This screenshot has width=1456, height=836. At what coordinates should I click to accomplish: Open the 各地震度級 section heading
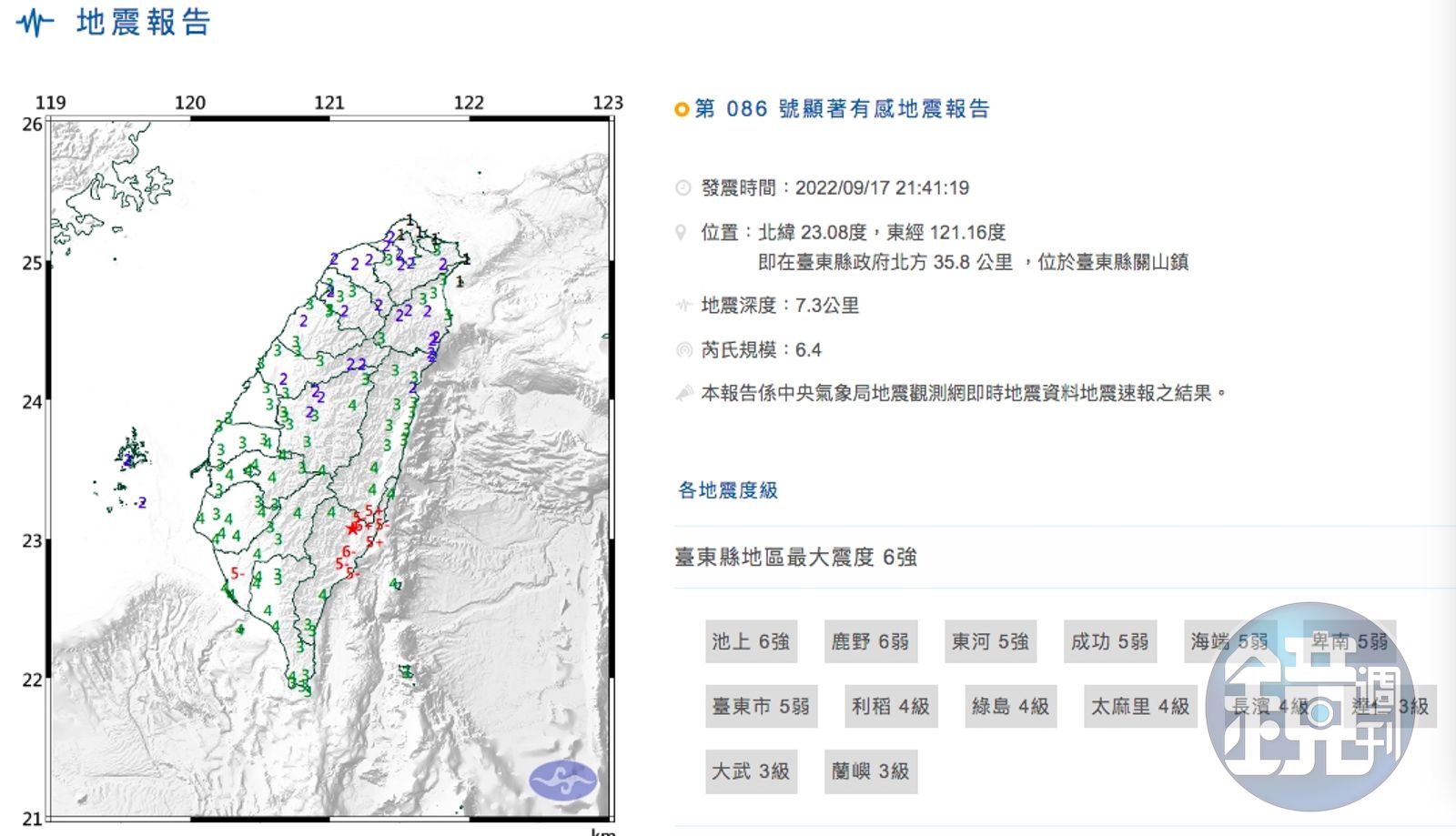tap(728, 490)
